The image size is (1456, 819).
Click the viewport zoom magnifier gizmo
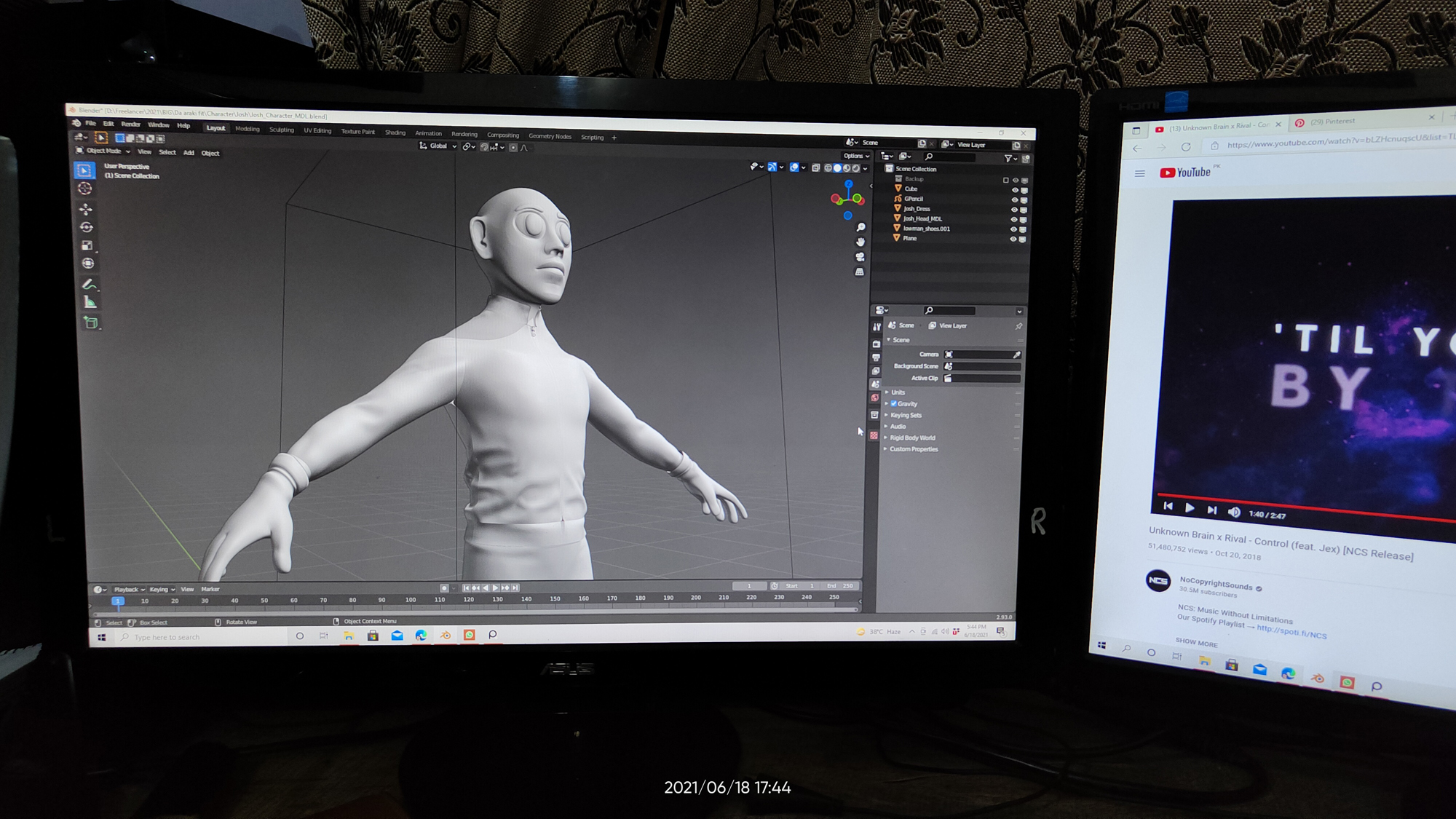(x=860, y=228)
